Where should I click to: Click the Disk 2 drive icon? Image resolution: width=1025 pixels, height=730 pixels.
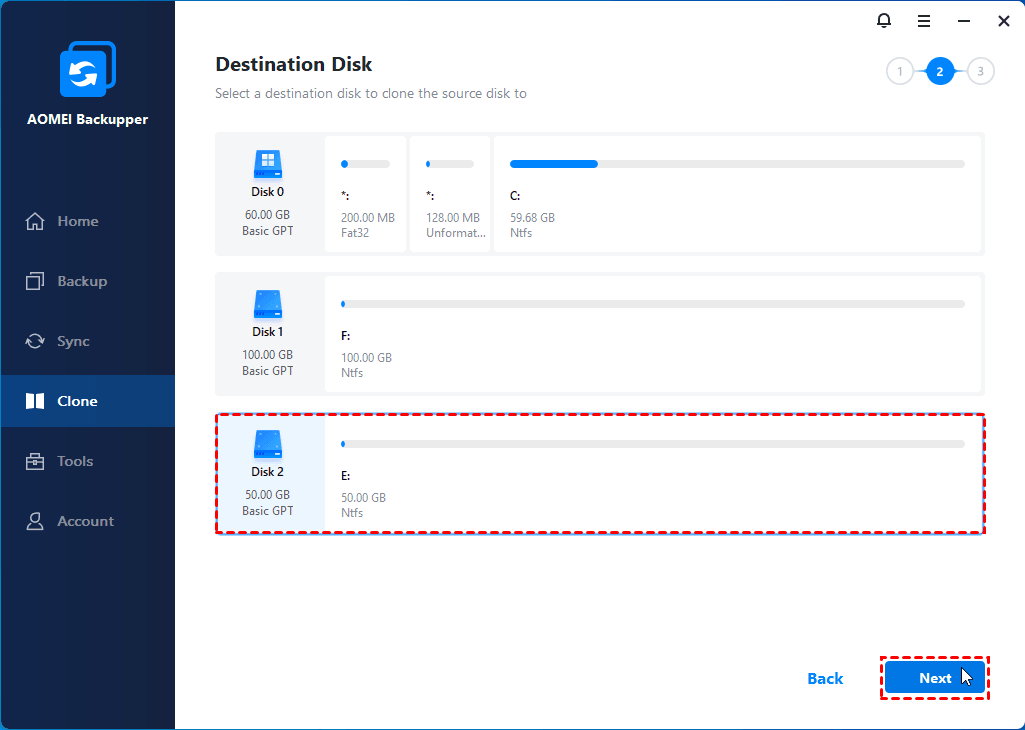click(x=267, y=444)
